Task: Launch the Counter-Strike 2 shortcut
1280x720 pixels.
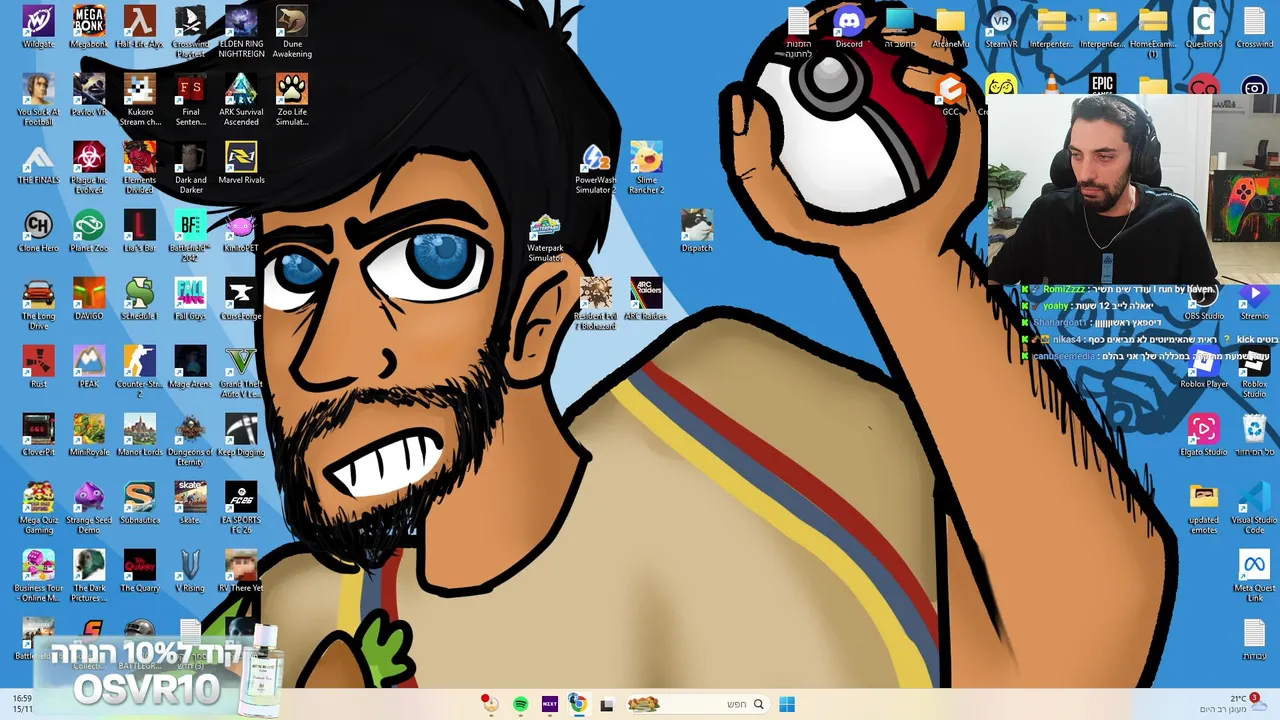Action: click(139, 372)
